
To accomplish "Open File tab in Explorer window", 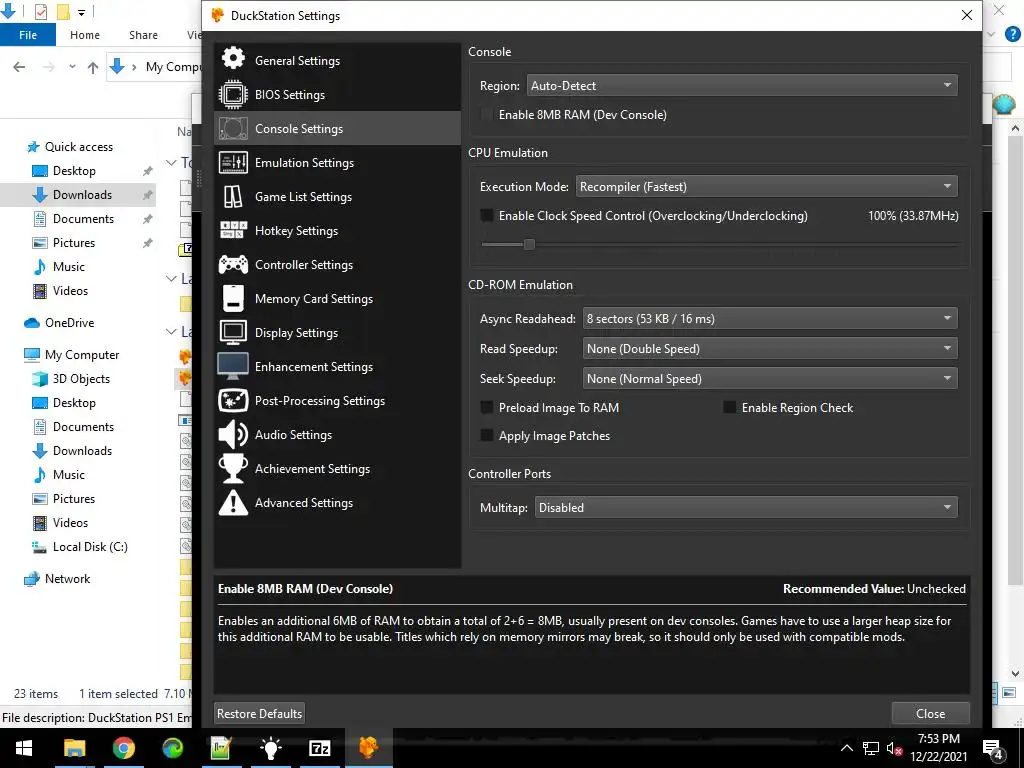I will pyautogui.click(x=28, y=35).
